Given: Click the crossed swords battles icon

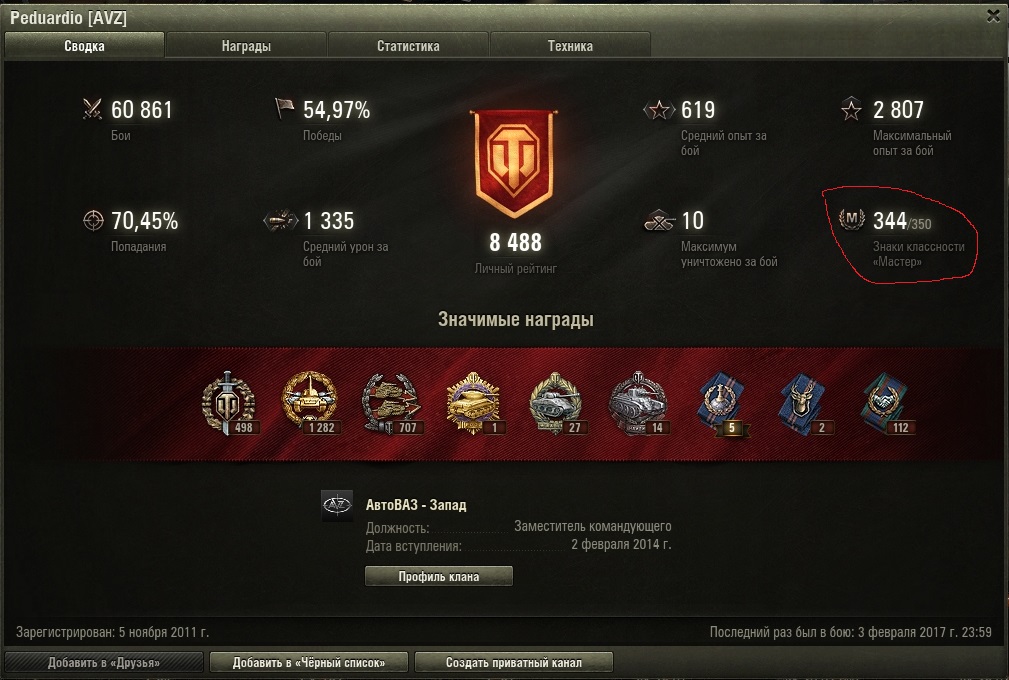Looking at the screenshot, I should click(93, 109).
